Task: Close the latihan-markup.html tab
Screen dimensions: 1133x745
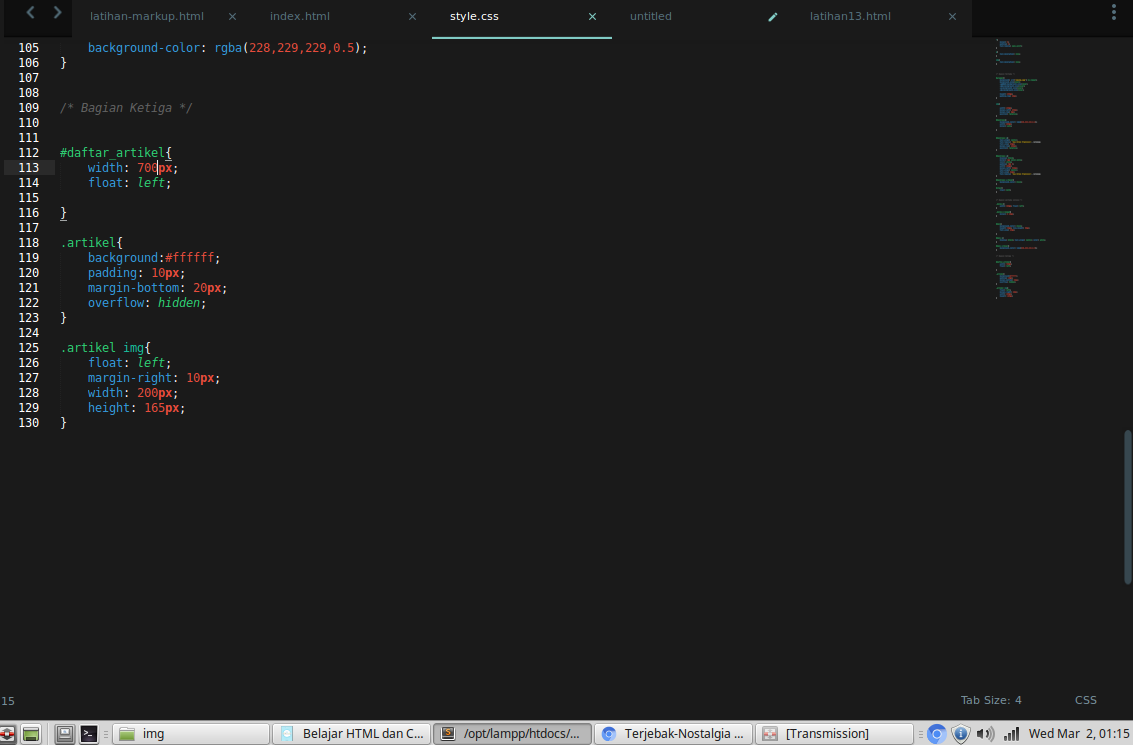Action: [x=232, y=17]
